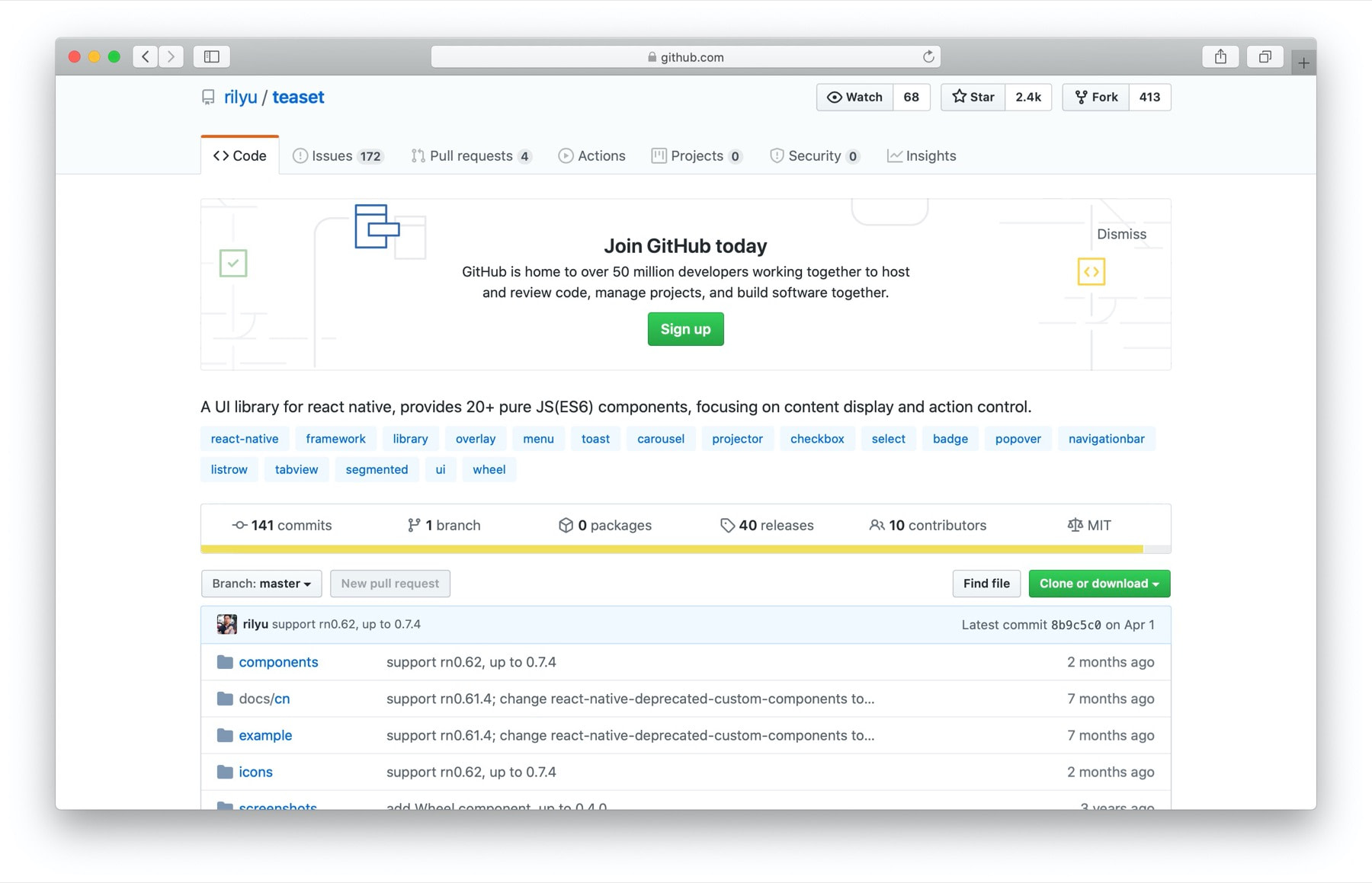Viewport: 1372px width, 883px height.
Task: Click the Watch button
Action: click(854, 97)
